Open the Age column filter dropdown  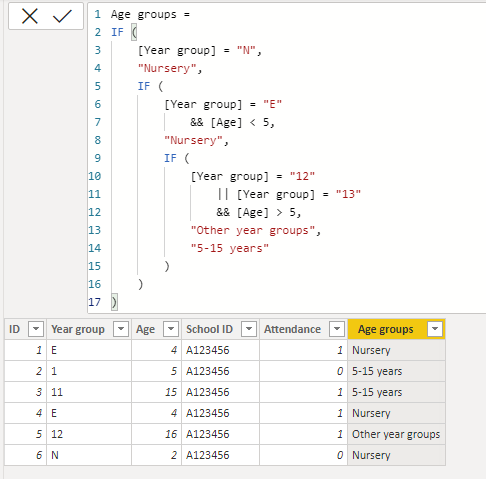171,329
